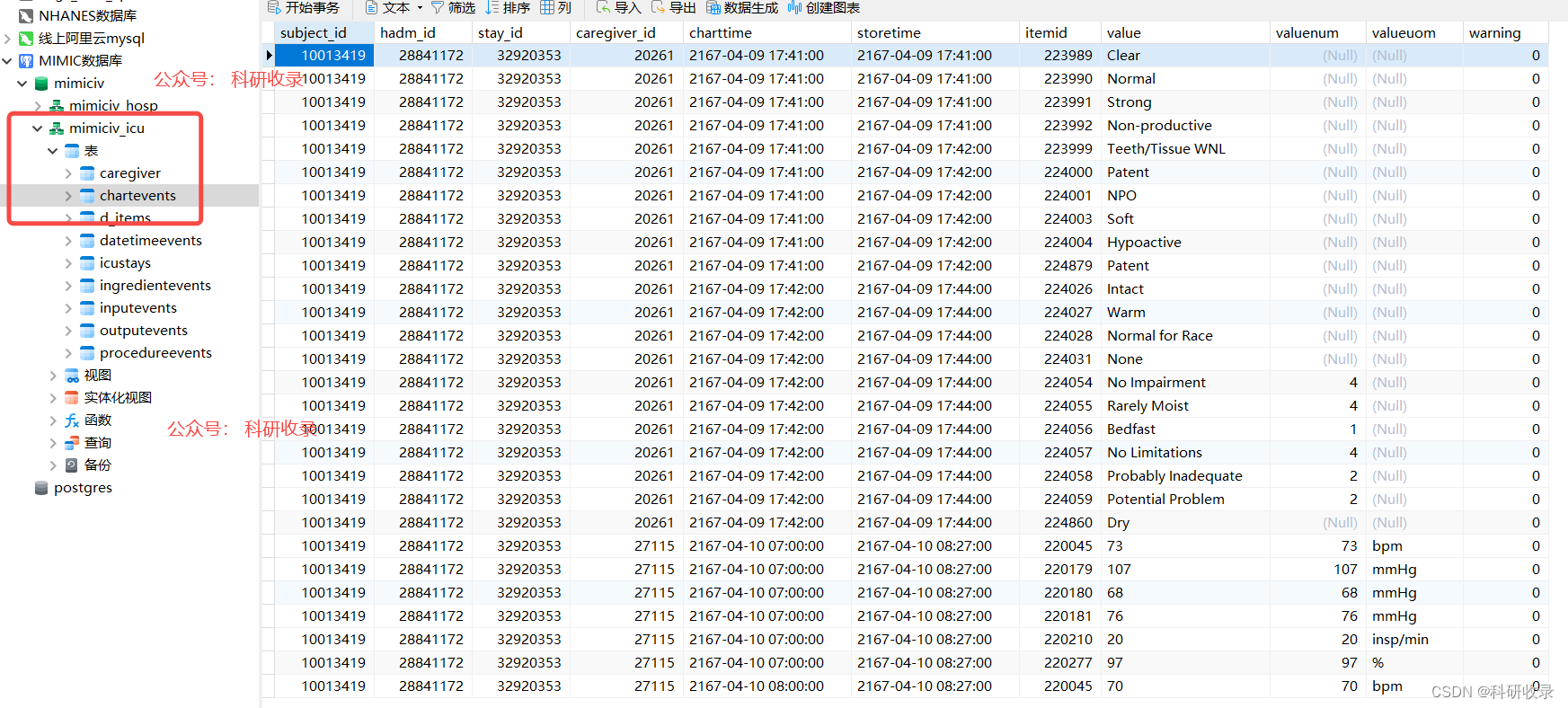The image size is (1568, 708).
Task: Select the procedureevents table
Action: click(x=155, y=352)
